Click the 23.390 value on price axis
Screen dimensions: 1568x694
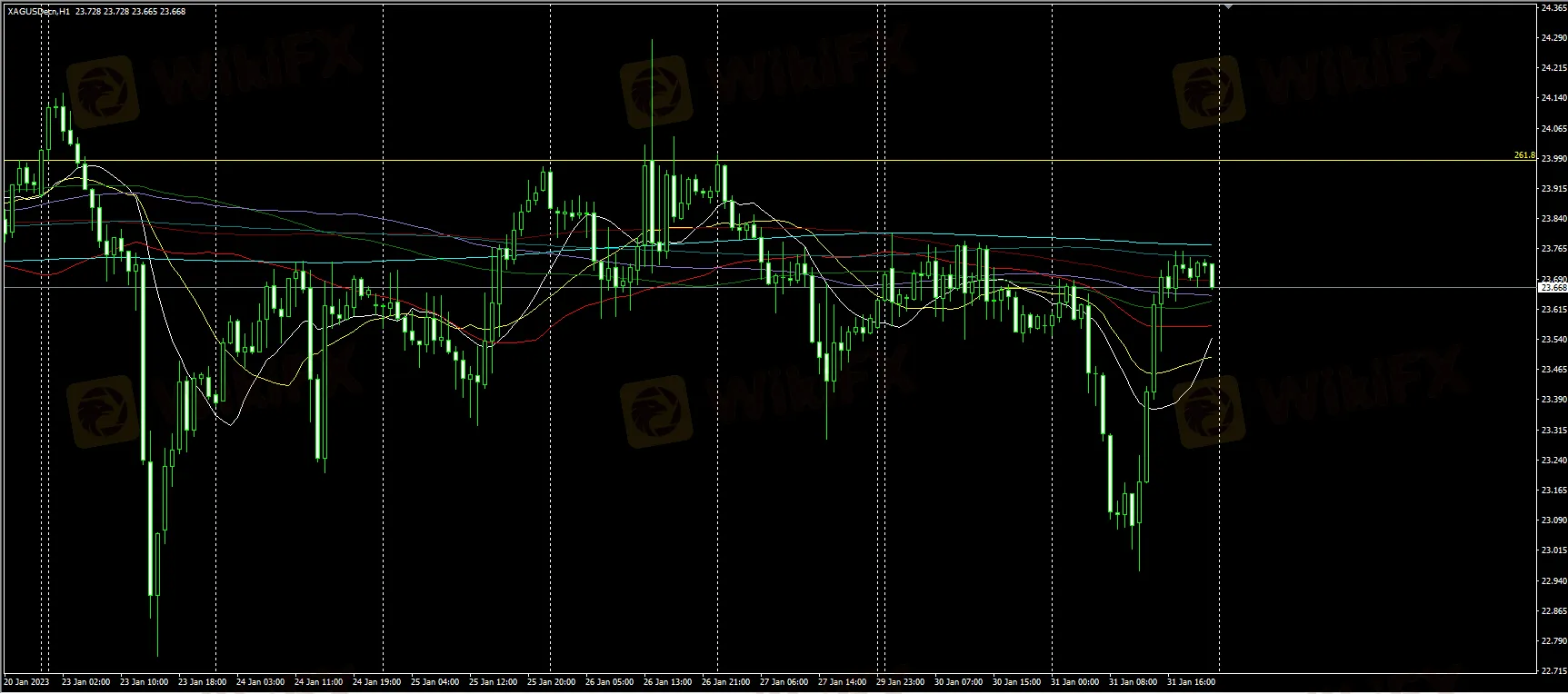1553,400
